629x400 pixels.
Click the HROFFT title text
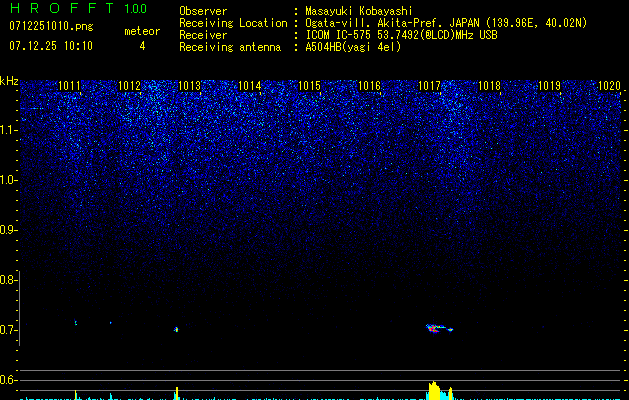point(62,8)
